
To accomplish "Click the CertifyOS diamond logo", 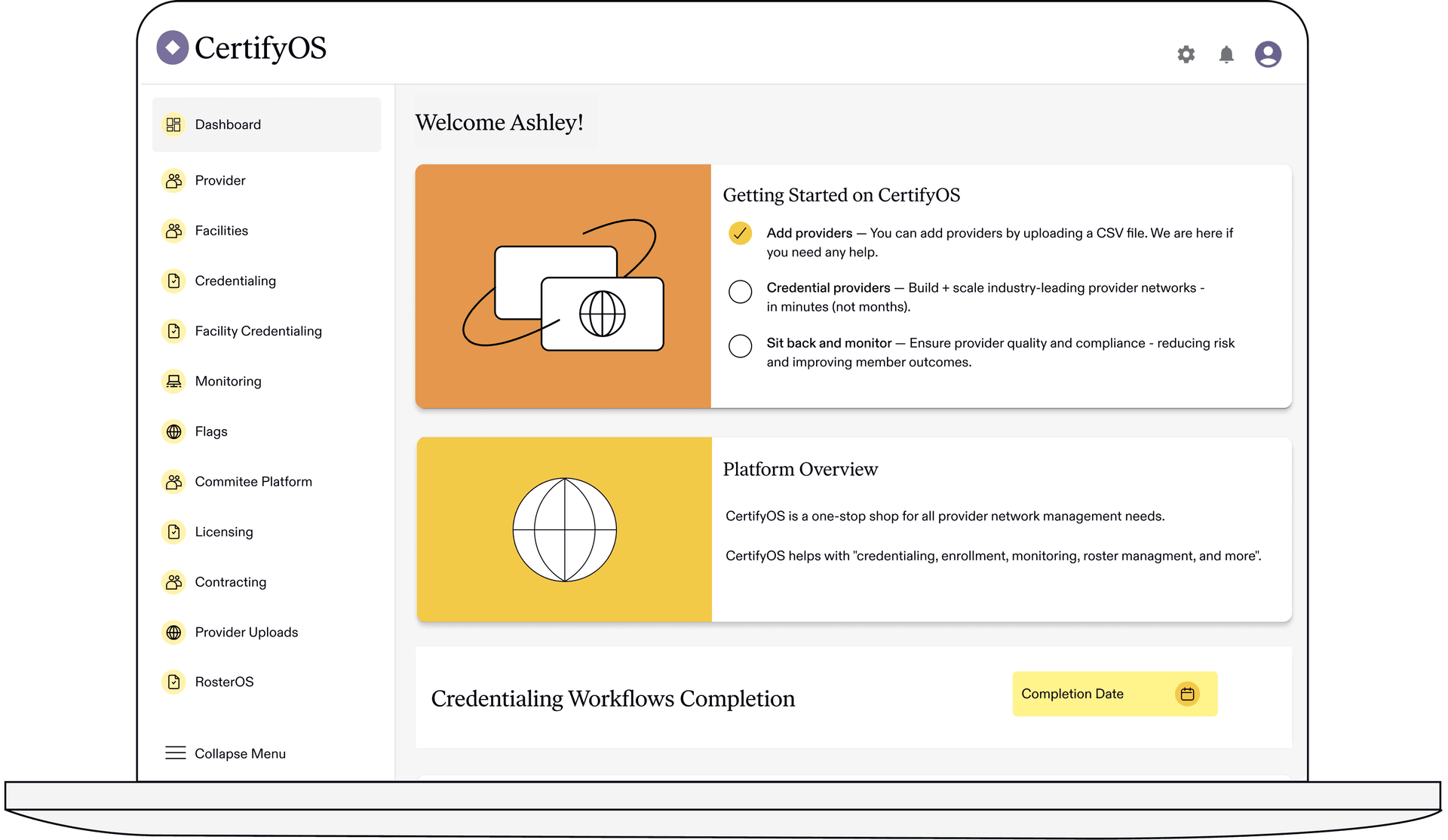I will [172, 48].
